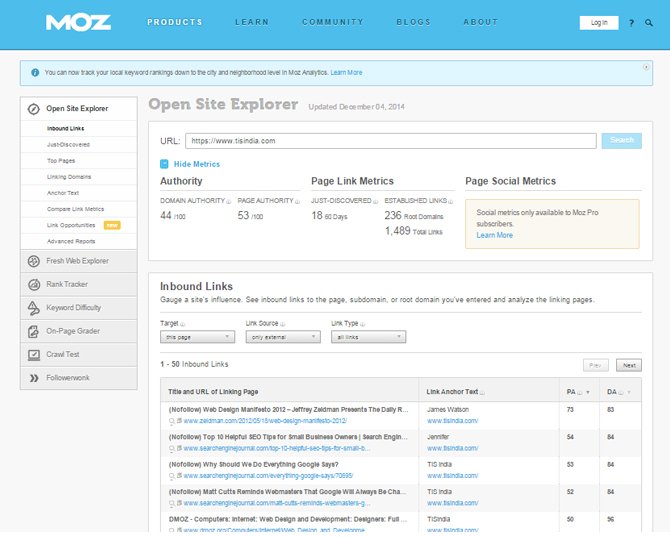The height and width of the screenshot is (537, 670).
Task: Open the Fresh Web Explorer sidebar section
Action: coord(79,261)
